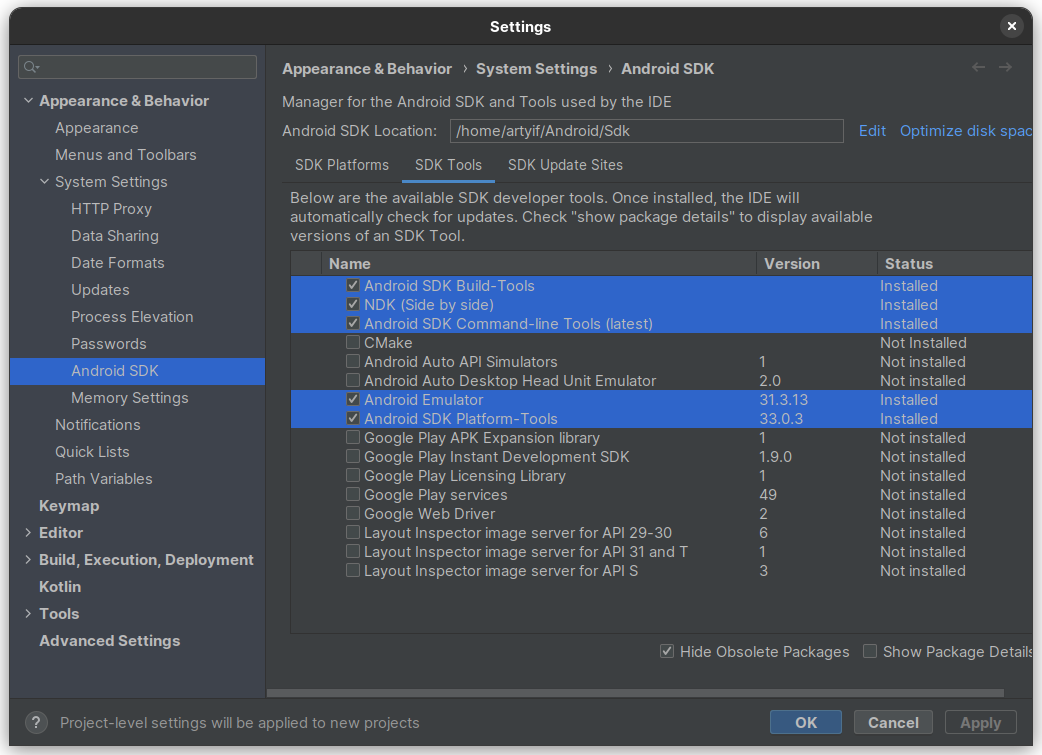Image resolution: width=1042 pixels, height=755 pixels.
Task: Uncheck NDK (Side by side)
Action: point(352,304)
